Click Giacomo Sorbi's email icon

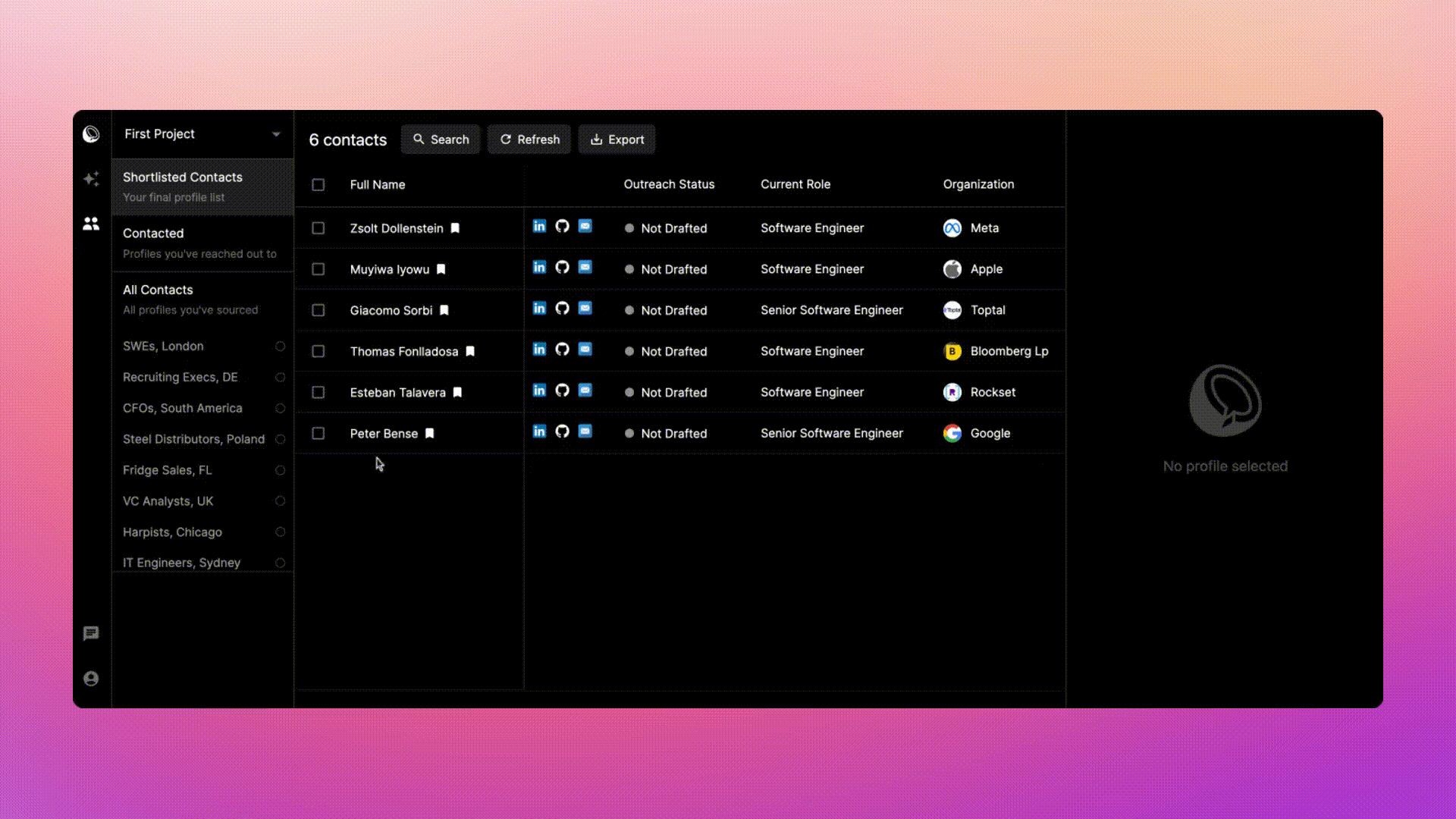585,308
